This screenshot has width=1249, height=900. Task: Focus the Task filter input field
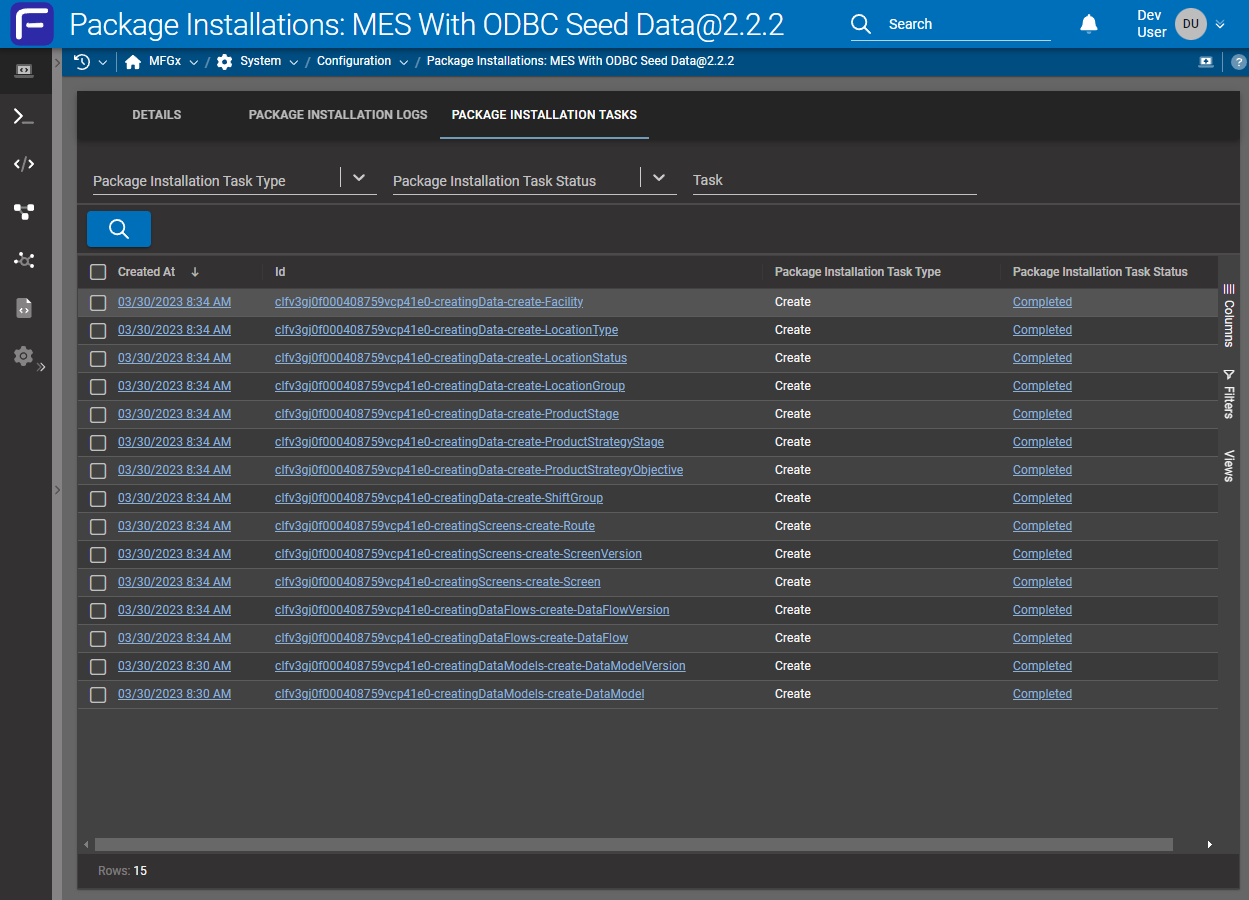tap(835, 180)
